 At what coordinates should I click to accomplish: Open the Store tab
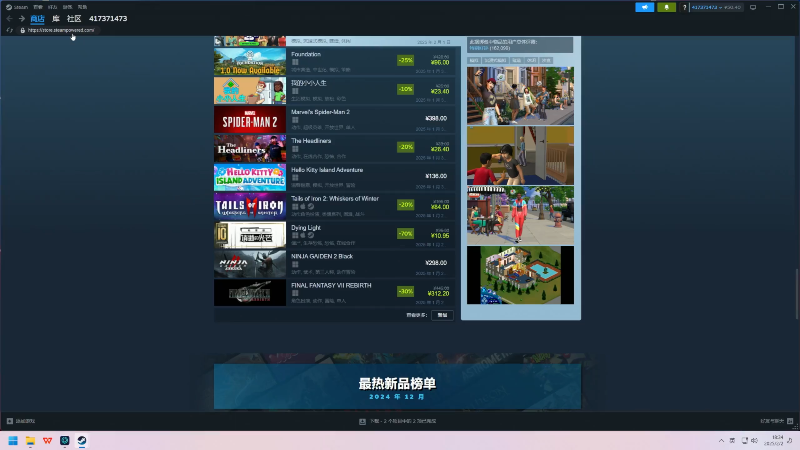pyautogui.click(x=37, y=18)
